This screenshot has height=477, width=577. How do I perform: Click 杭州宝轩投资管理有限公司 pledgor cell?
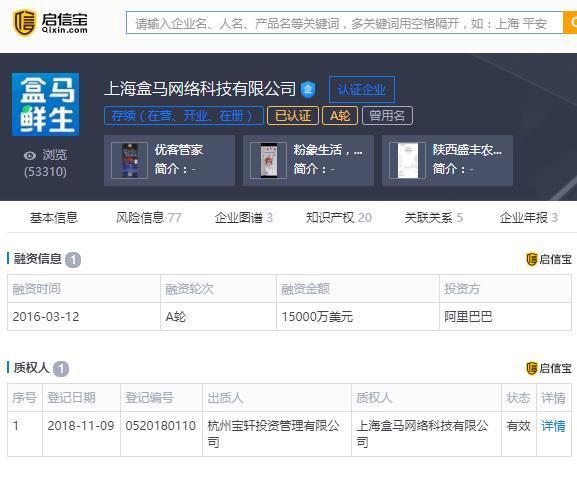point(277,434)
